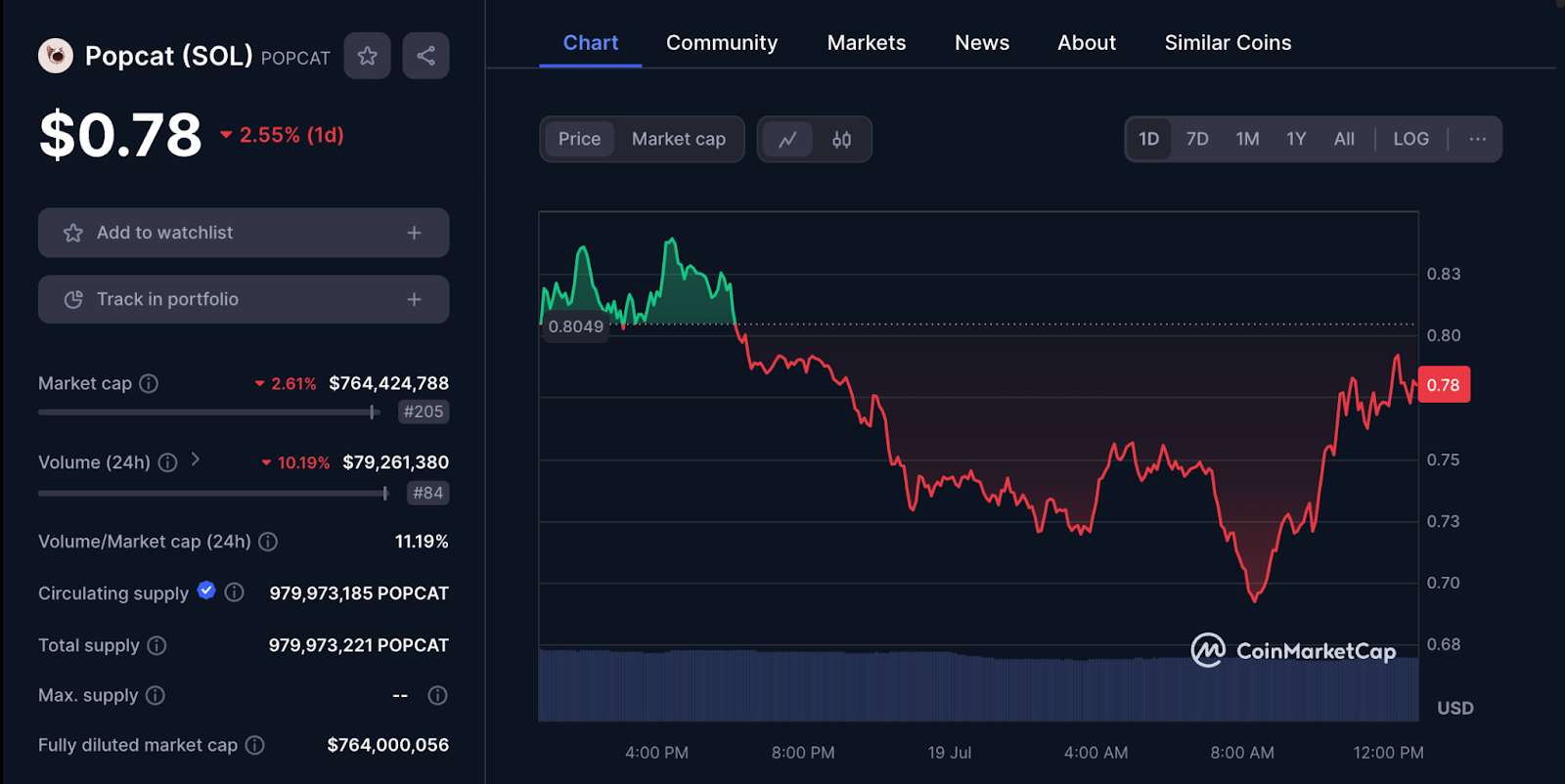
Task: Click the 2.61% market cap change
Action: click(x=286, y=384)
